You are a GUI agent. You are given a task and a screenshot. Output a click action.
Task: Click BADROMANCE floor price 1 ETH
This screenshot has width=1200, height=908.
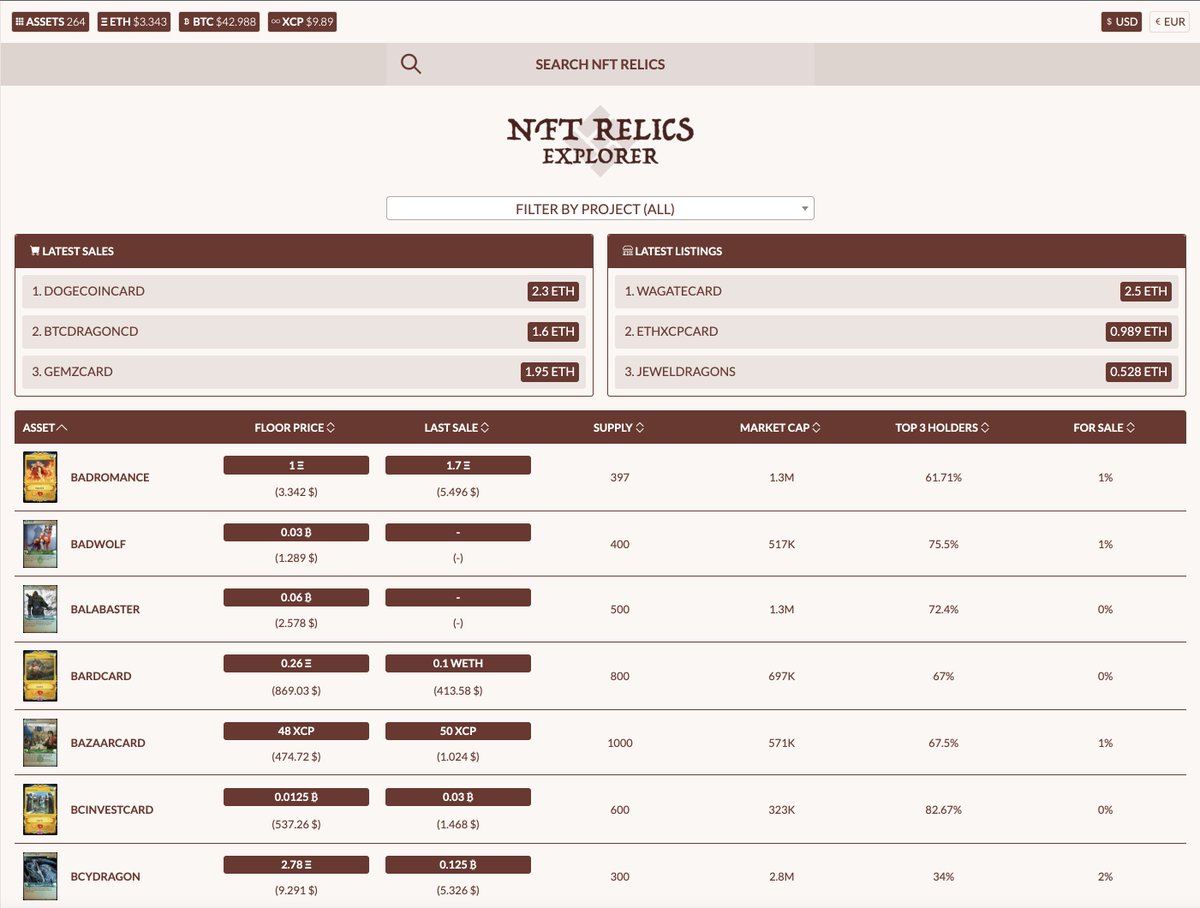click(x=296, y=465)
